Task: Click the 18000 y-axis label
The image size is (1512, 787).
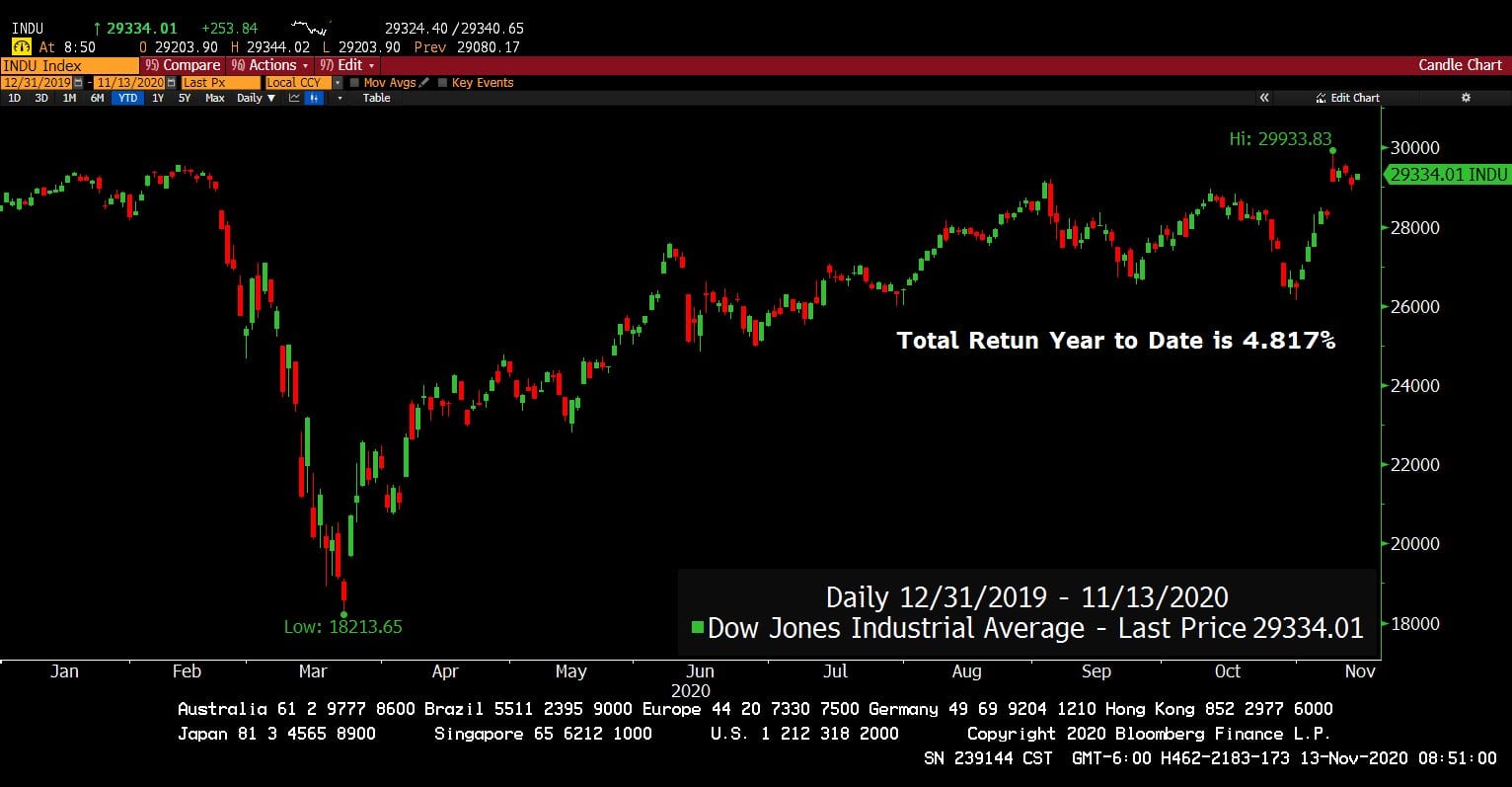Action: 1415,624
